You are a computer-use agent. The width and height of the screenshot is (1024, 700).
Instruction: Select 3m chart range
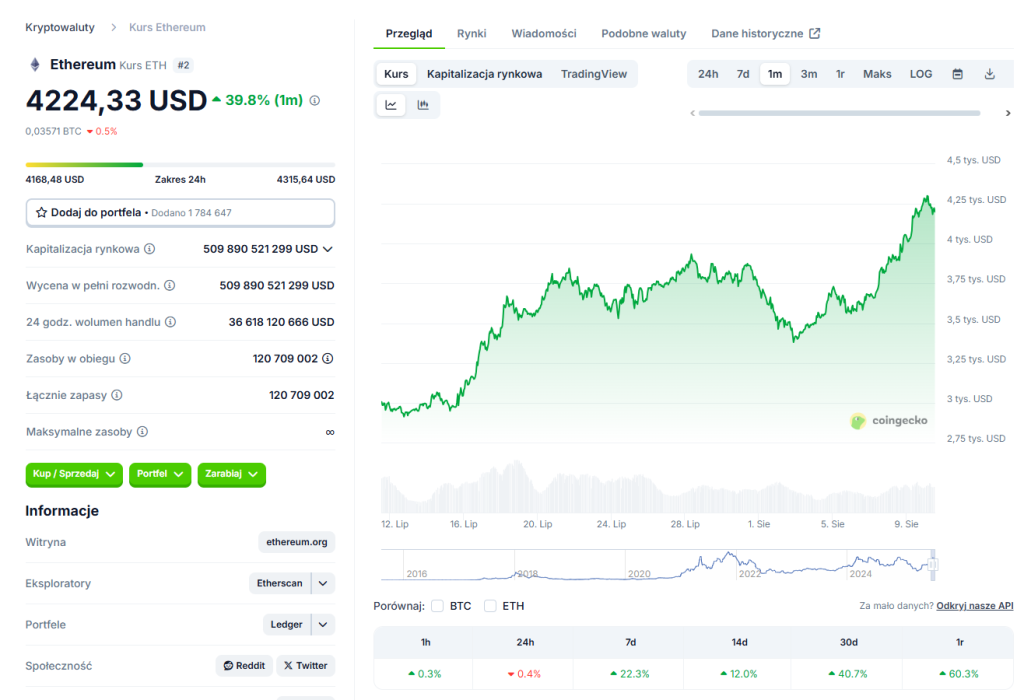[809, 74]
